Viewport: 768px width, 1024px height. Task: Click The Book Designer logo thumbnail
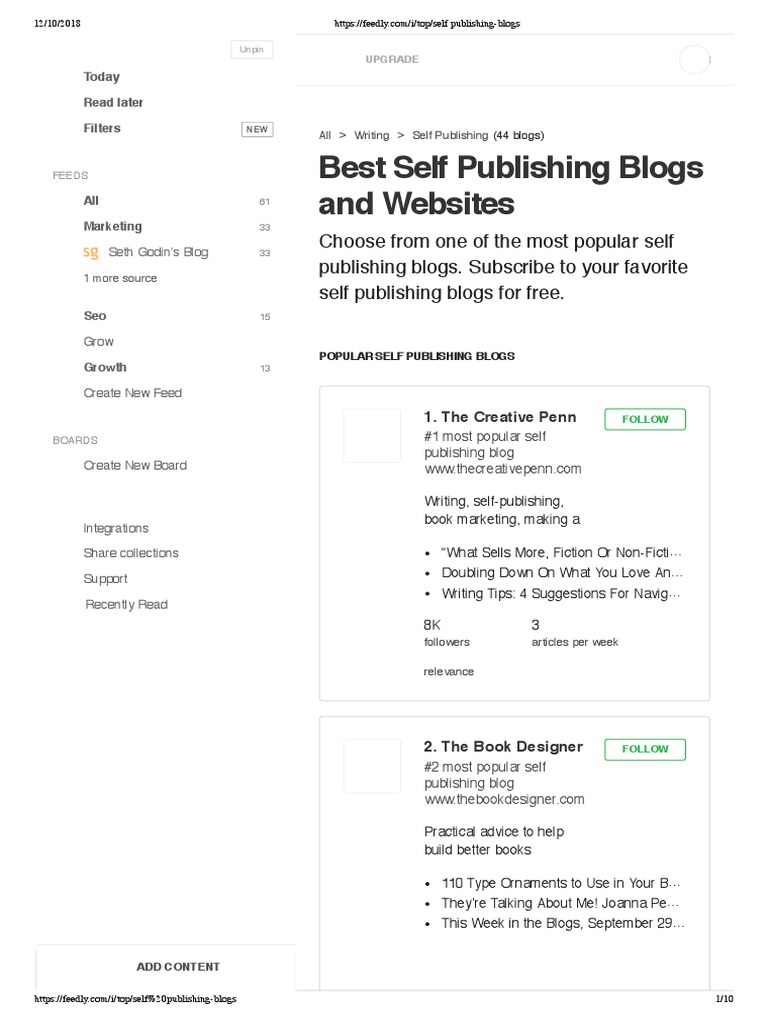coord(372,766)
